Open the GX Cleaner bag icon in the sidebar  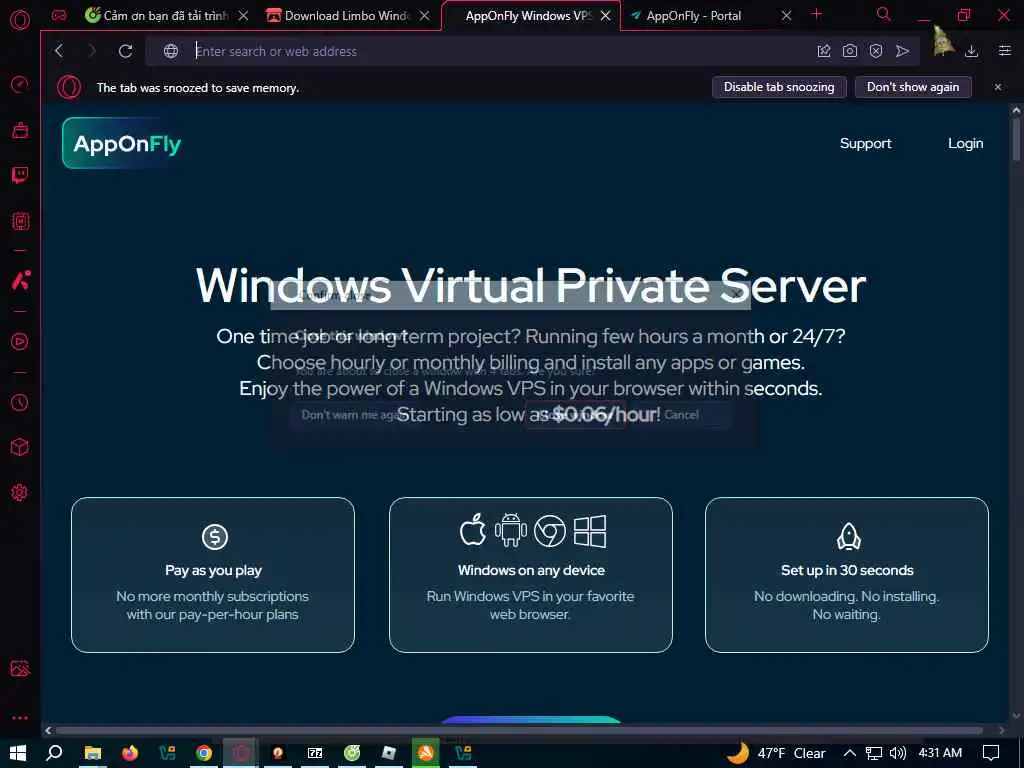tap(20, 130)
